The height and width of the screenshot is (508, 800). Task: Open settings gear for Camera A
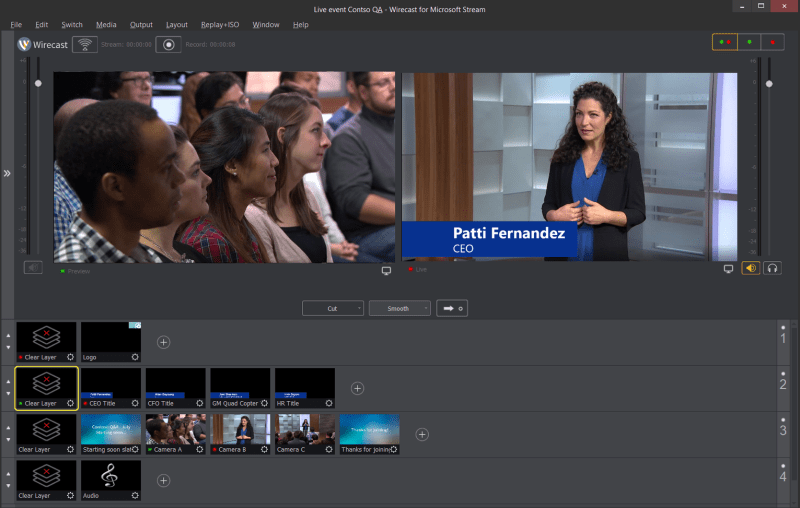click(x=200, y=449)
